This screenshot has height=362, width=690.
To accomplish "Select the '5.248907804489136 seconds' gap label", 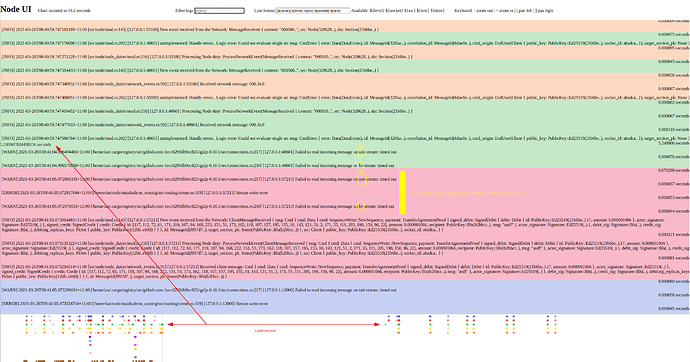I will tap(26, 144).
